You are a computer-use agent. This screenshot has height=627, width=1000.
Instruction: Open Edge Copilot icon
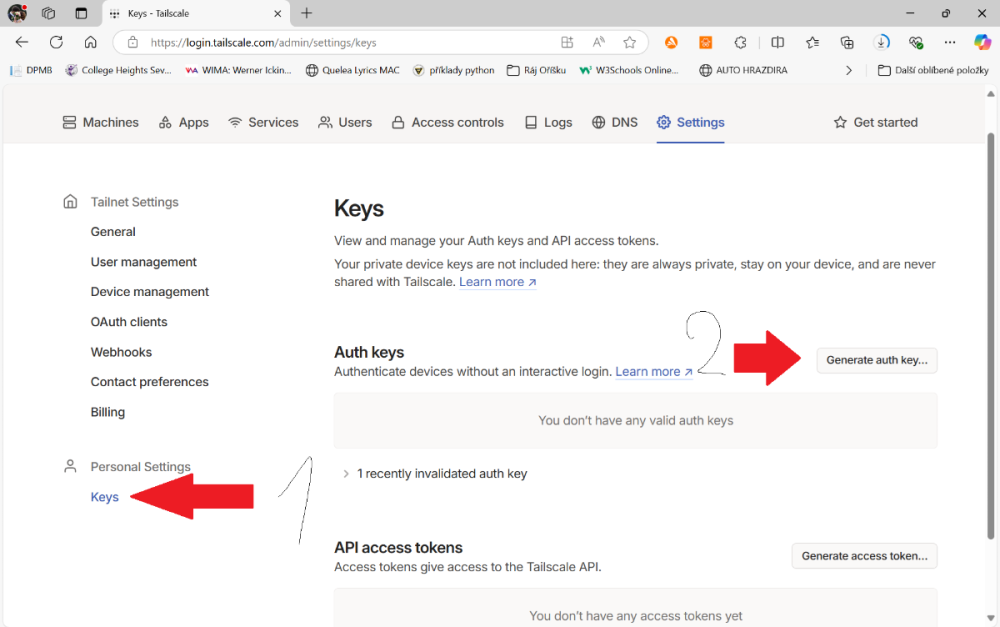982,42
